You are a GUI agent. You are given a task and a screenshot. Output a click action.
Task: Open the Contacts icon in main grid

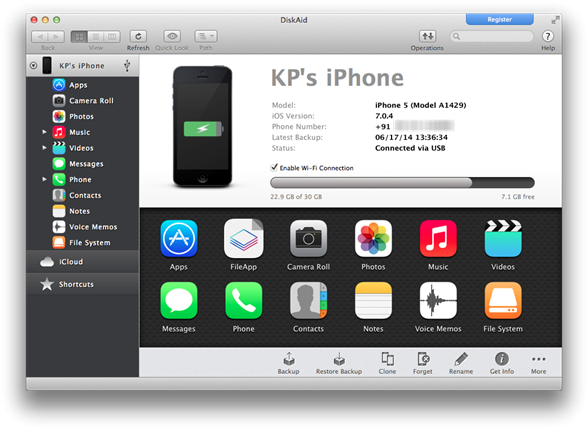coord(308,301)
